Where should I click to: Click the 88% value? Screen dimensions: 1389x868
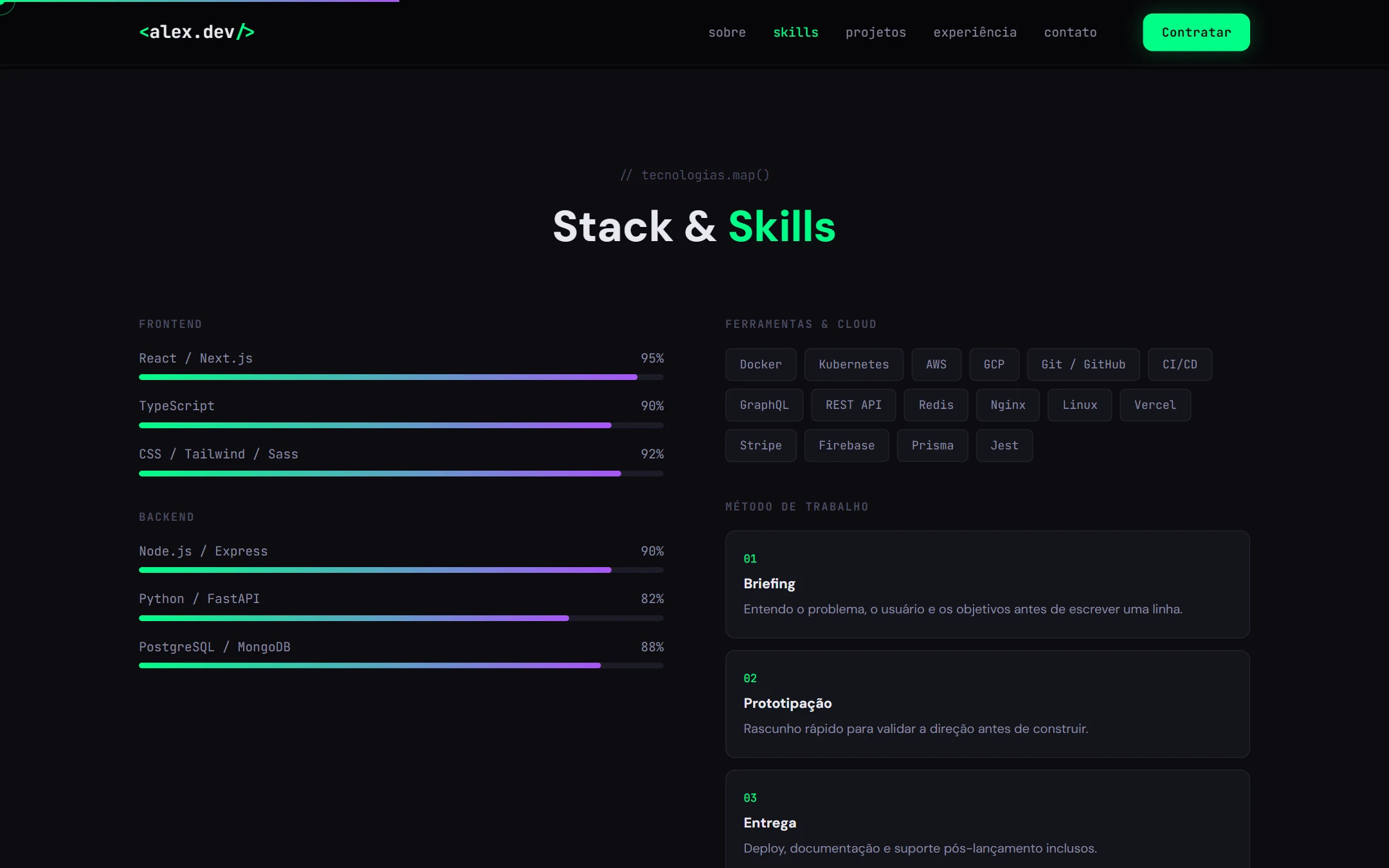(x=652, y=647)
